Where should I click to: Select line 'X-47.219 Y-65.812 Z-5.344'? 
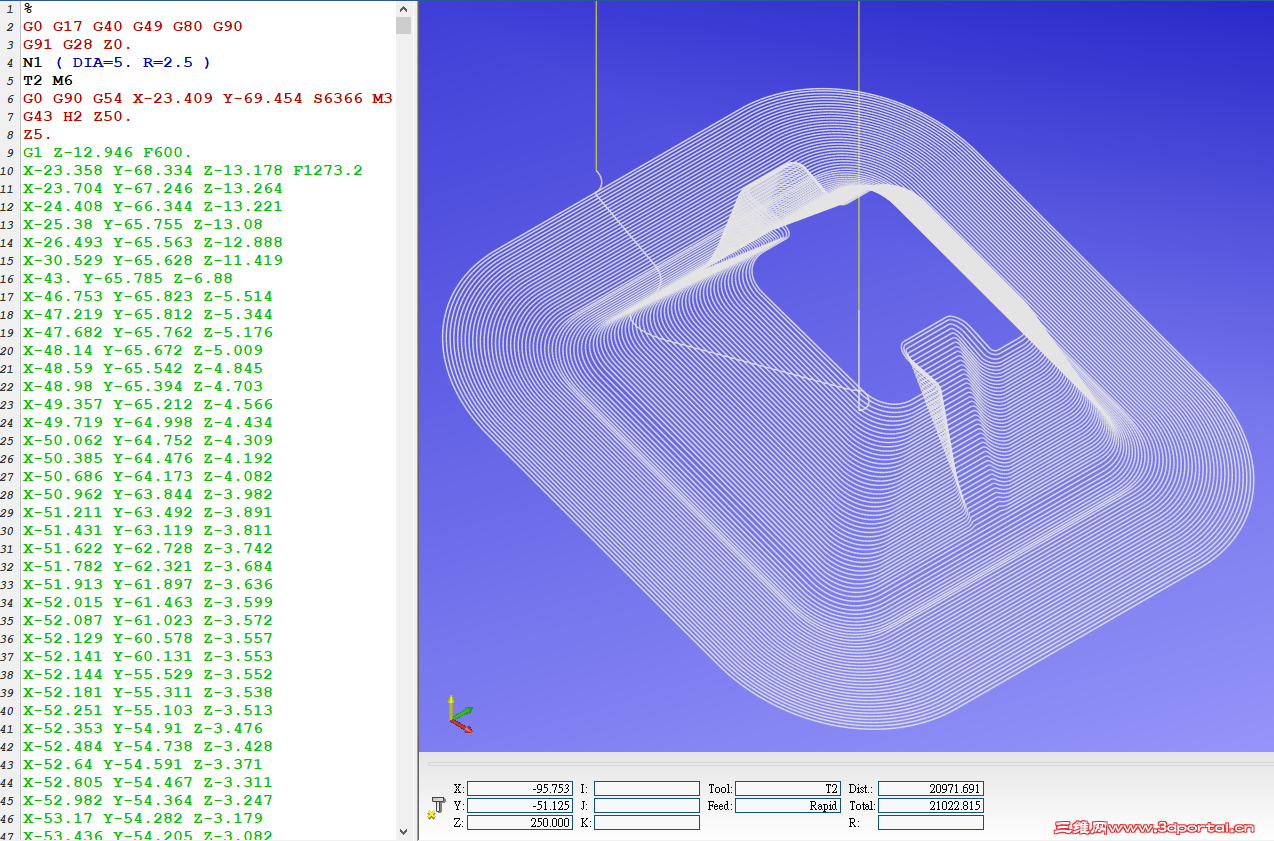[x=147, y=314]
